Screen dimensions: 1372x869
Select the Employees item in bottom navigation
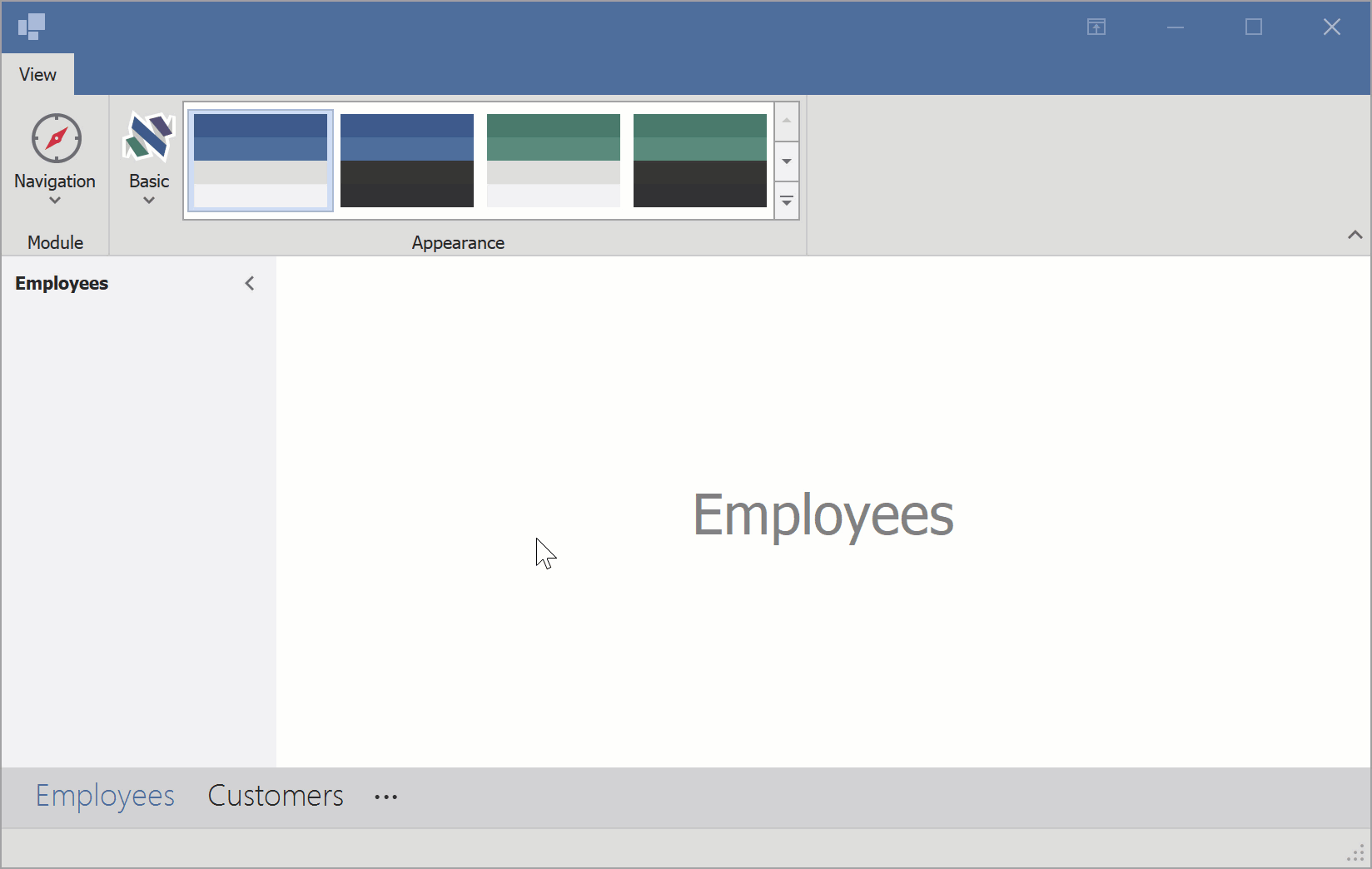click(105, 797)
